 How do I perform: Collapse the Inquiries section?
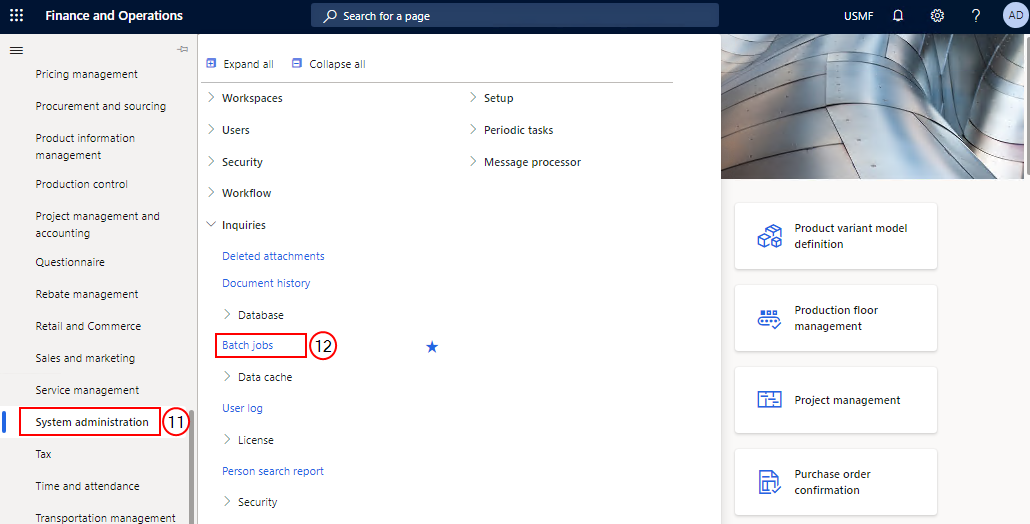(x=211, y=225)
